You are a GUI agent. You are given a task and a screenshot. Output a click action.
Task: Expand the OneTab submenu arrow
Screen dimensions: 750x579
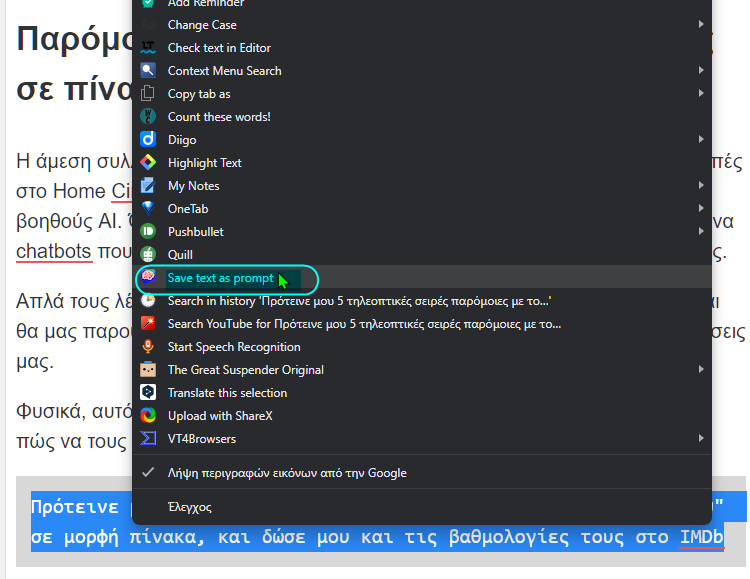[701, 208]
